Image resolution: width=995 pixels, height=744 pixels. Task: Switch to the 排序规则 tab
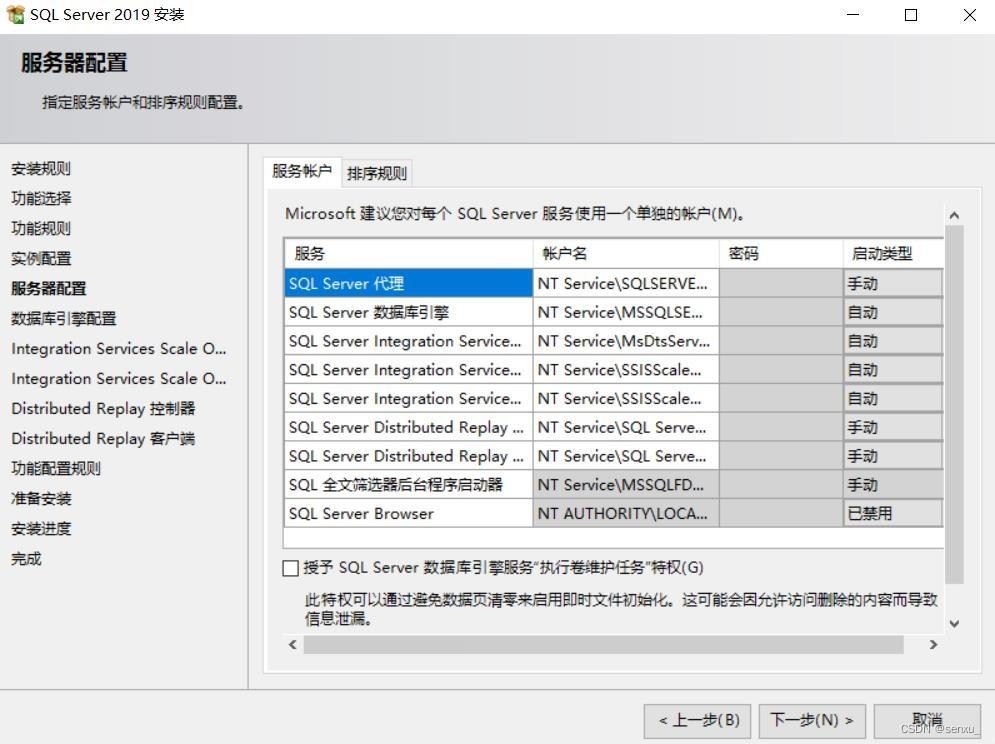click(376, 173)
